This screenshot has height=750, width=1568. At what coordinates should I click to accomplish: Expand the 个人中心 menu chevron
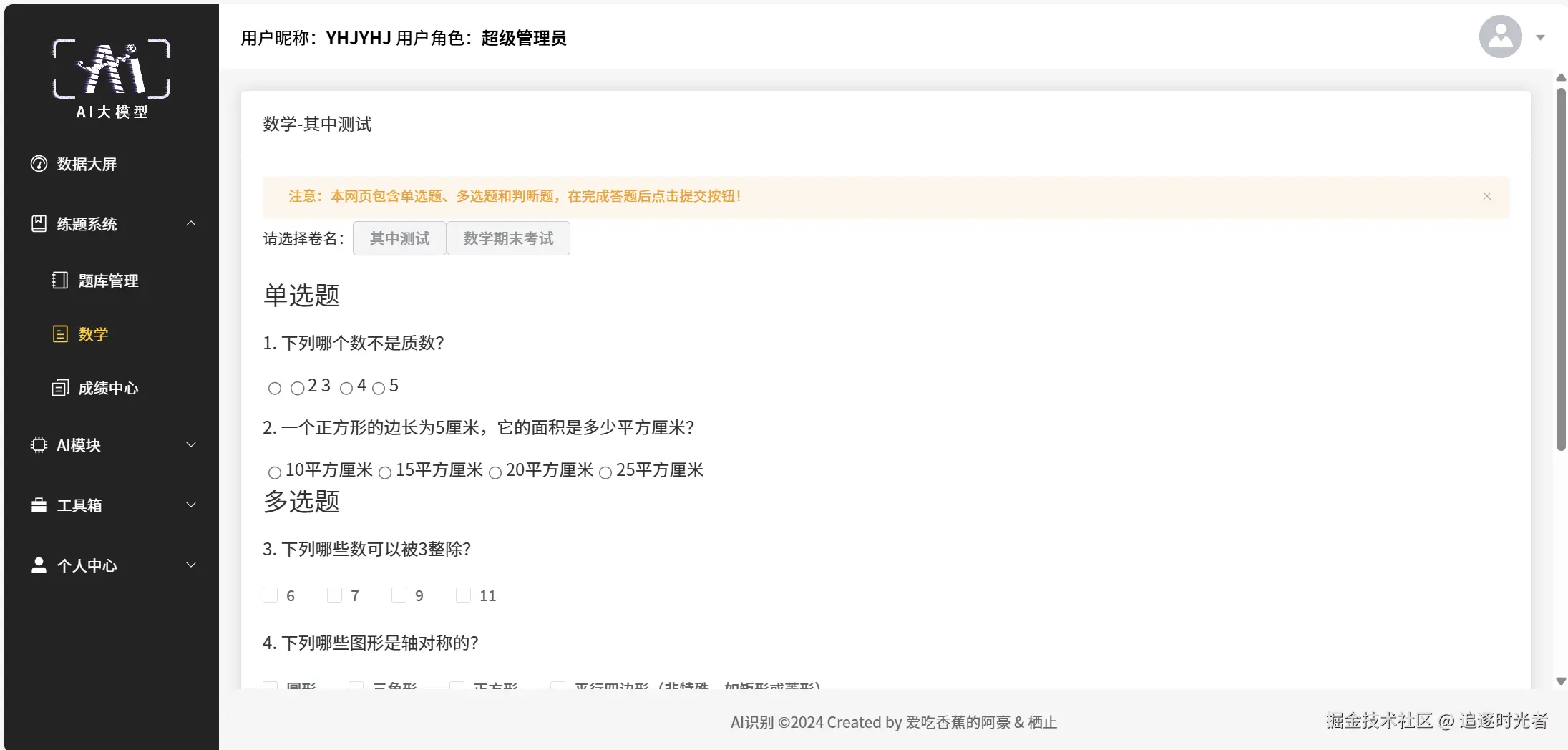click(191, 565)
